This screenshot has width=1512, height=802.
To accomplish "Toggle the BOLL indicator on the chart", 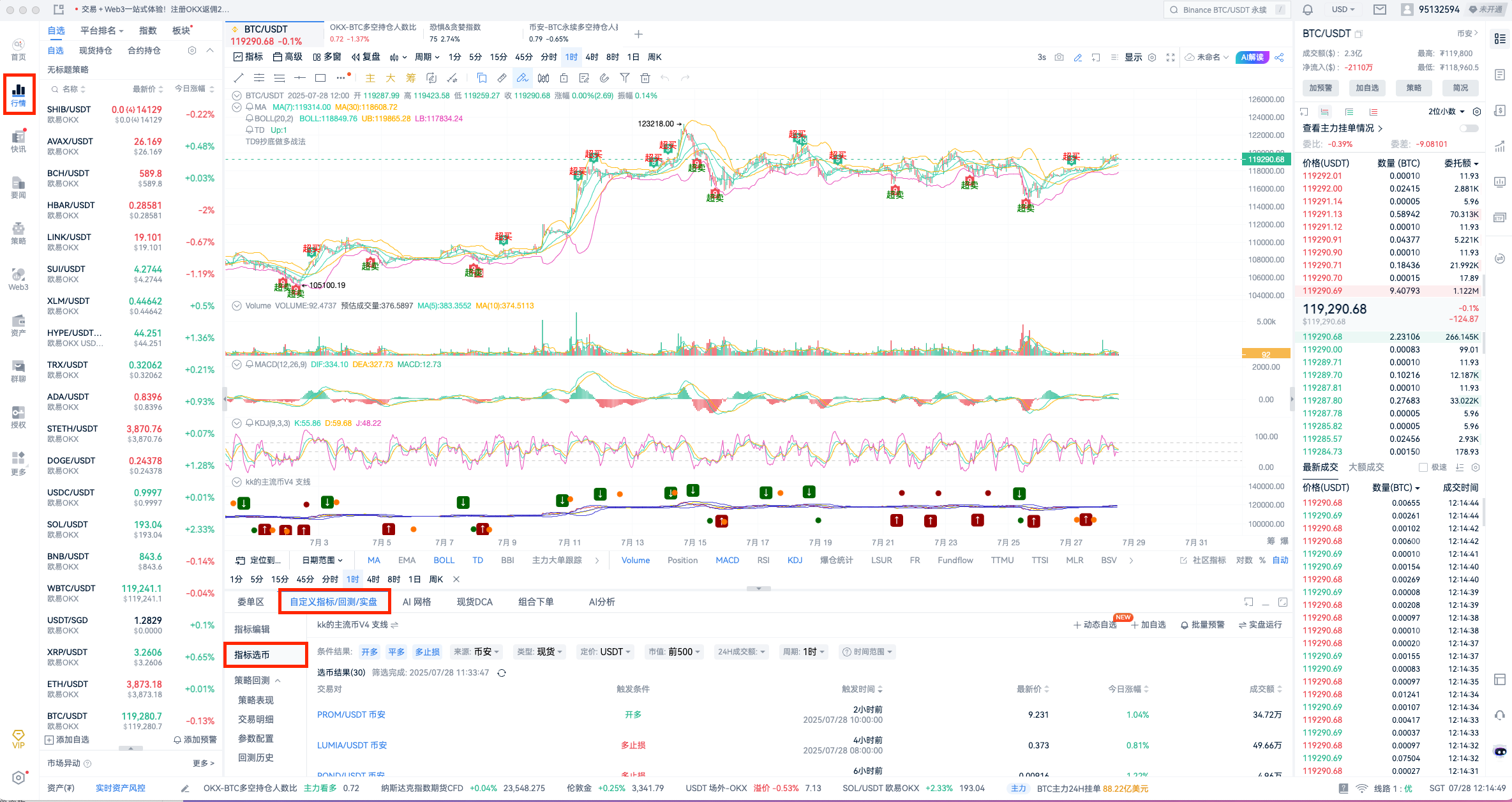I will [x=444, y=560].
